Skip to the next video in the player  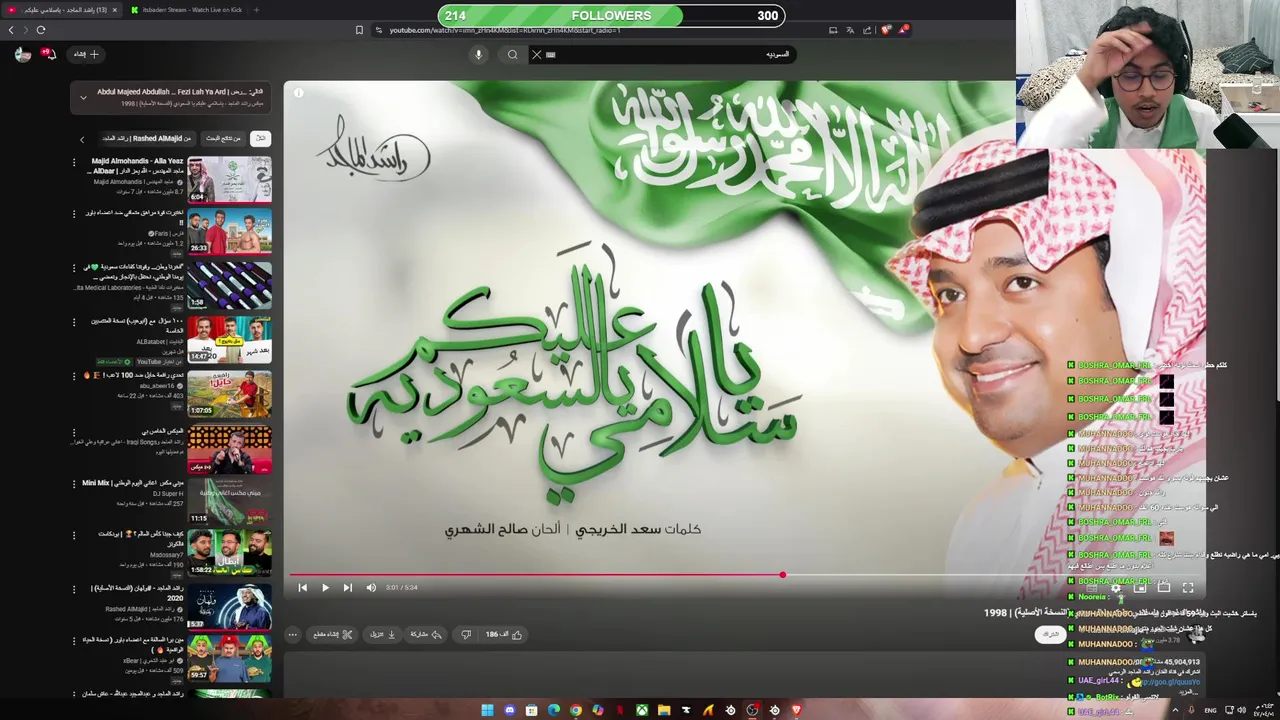click(x=347, y=588)
